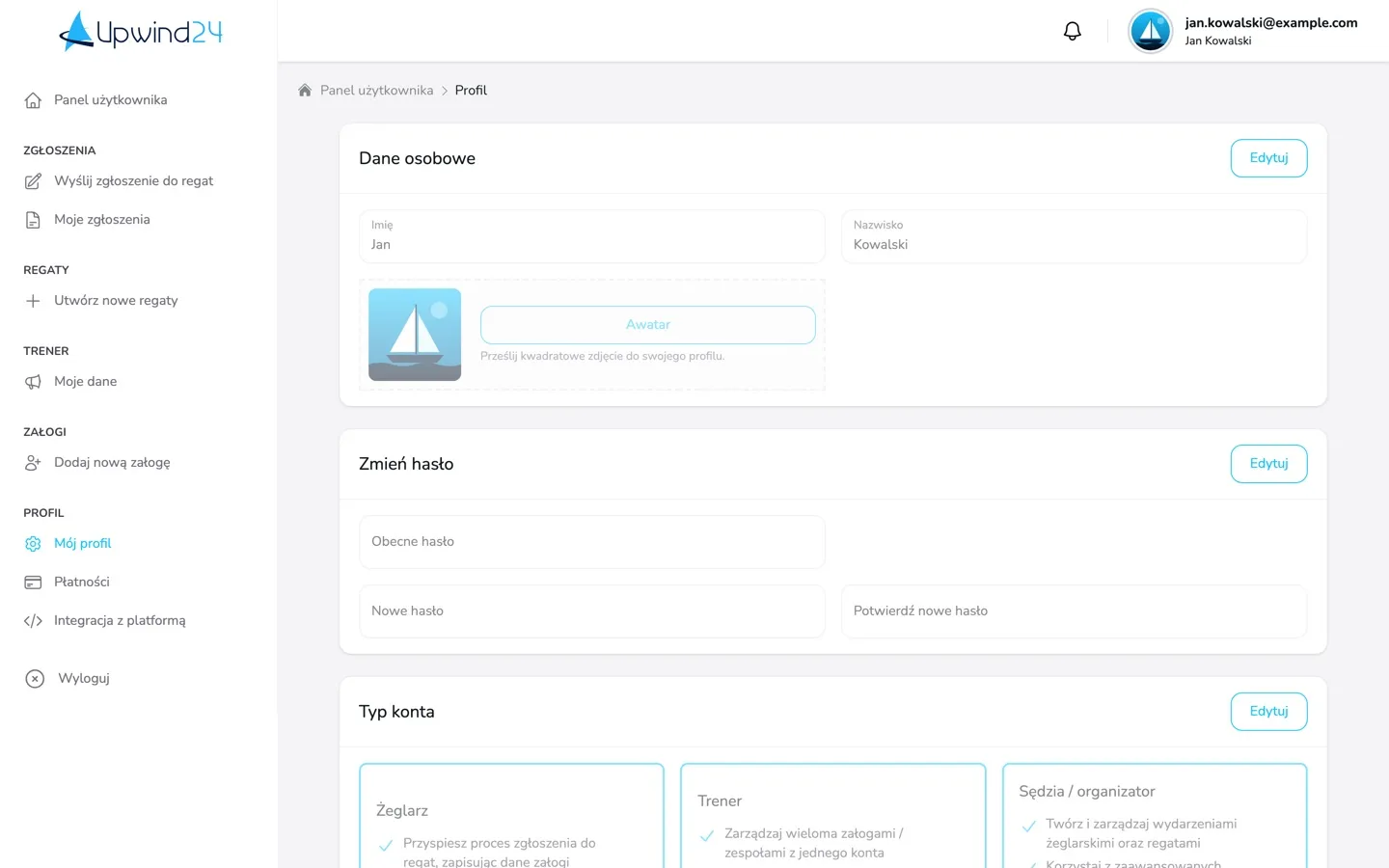The height and width of the screenshot is (868, 1389).
Task: Click the megaphone icon beside Moje dane
Action: click(x=33, y=382)
